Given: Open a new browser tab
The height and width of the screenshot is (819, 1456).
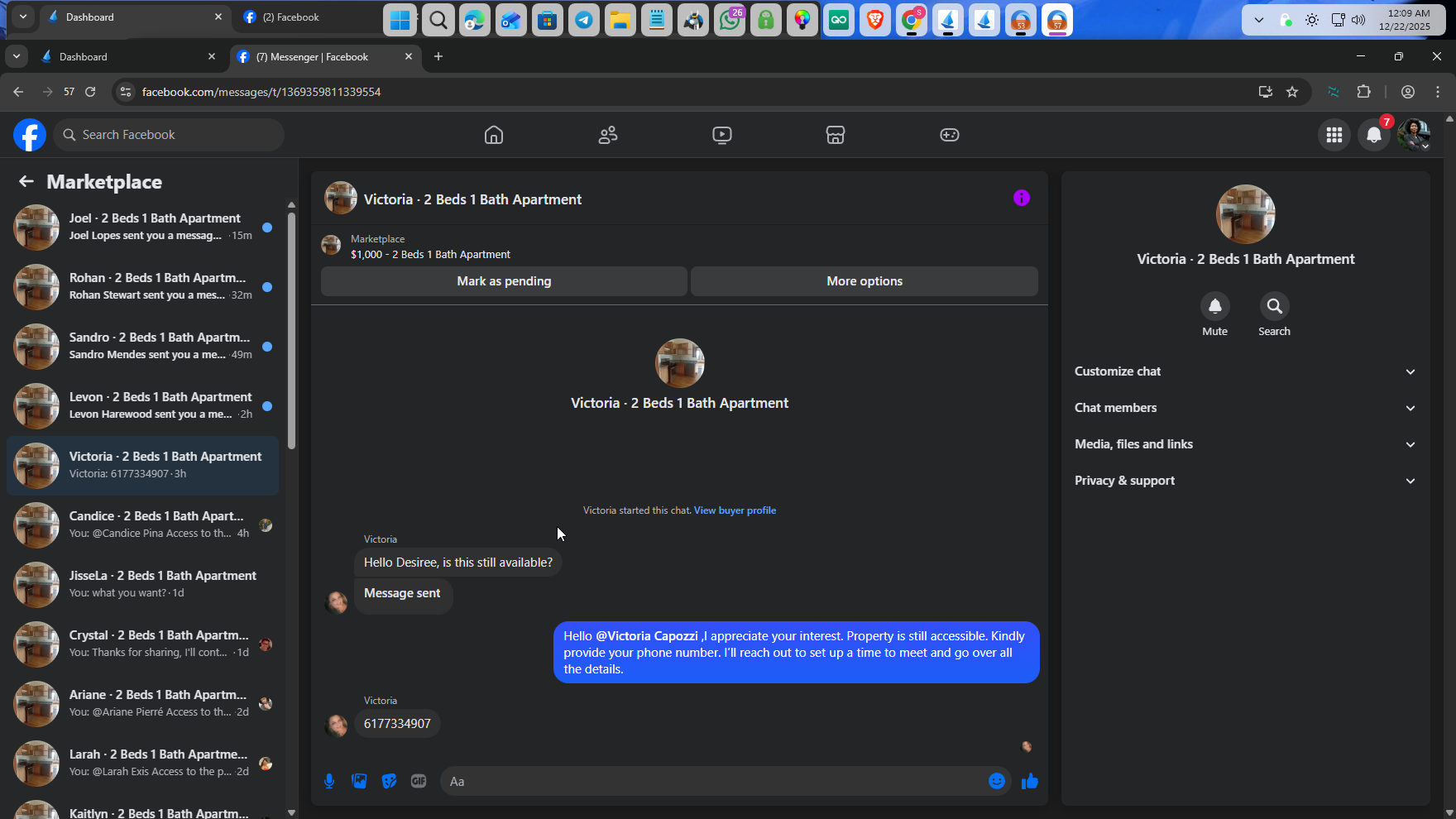Looking at the screenshot, I should point(438,56).
